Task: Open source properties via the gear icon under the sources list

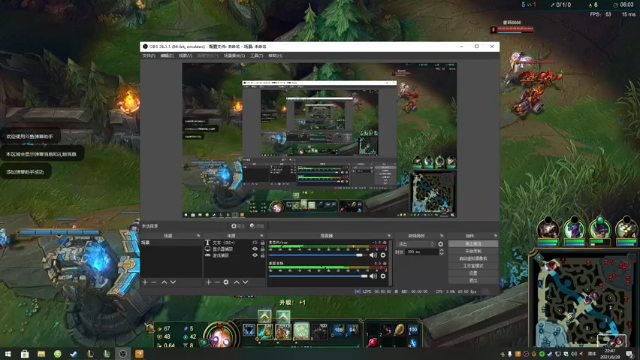Action: (226, 282)
